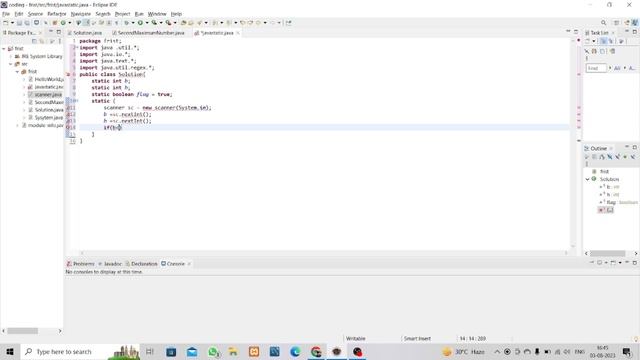Click Focus on Workweek icon in Task List
The height and width of the screenshot is (360, 640).
coord(621,41)
